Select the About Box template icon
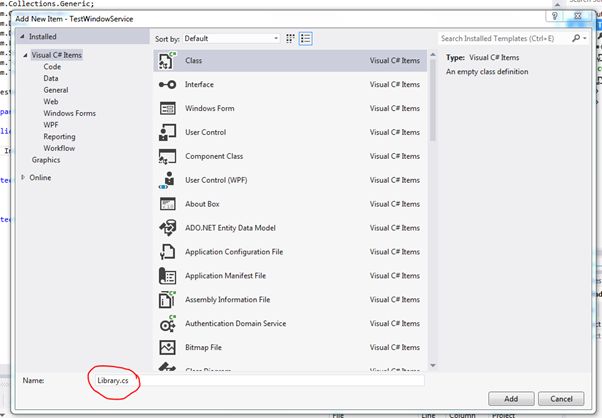Screen dimensions: 602x418 [167, 204]
